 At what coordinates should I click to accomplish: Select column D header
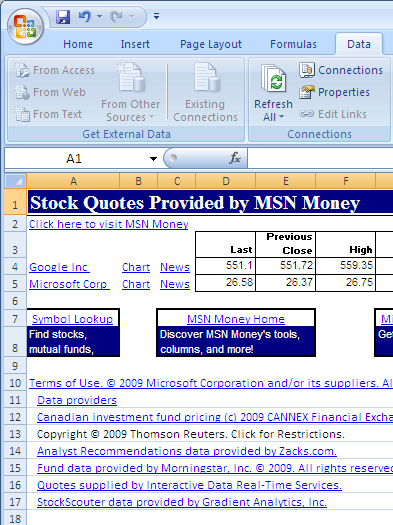click(226, 181)
